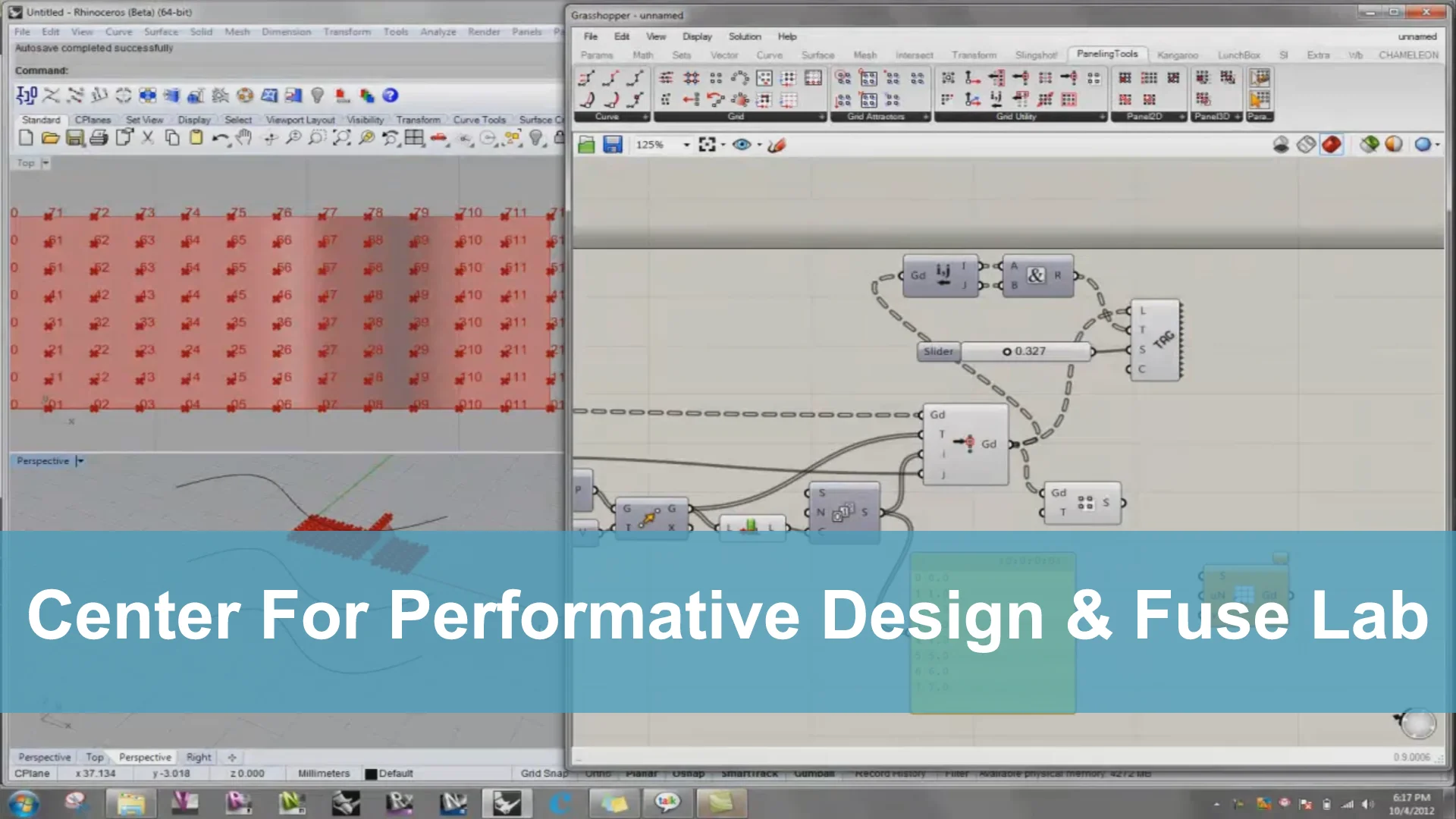Save the Grasshopper definition using the disk icon
Viewport: 1456px width, 819px height.
tap(613, 144)
